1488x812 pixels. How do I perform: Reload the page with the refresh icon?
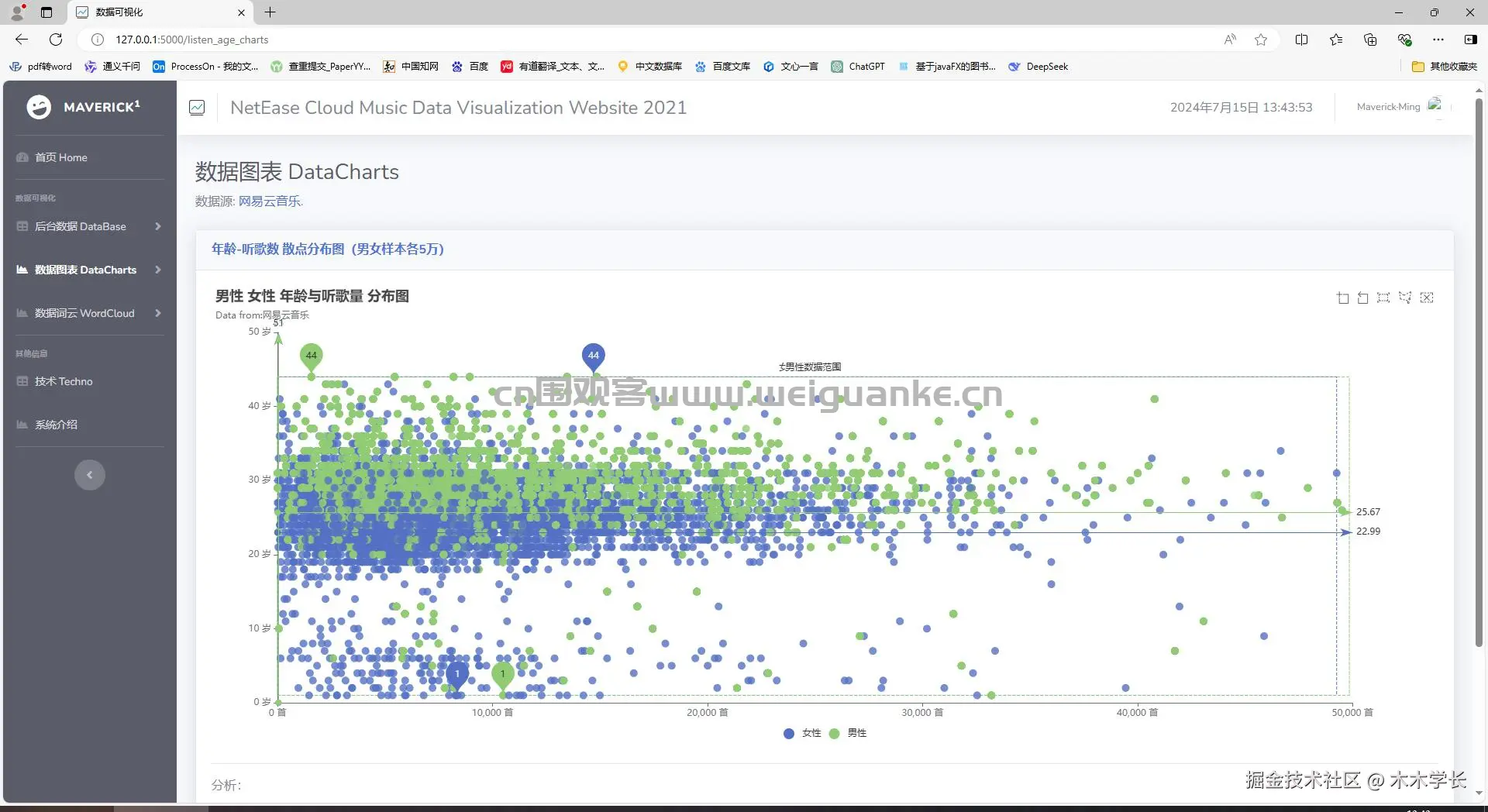[x=56, y=40]
